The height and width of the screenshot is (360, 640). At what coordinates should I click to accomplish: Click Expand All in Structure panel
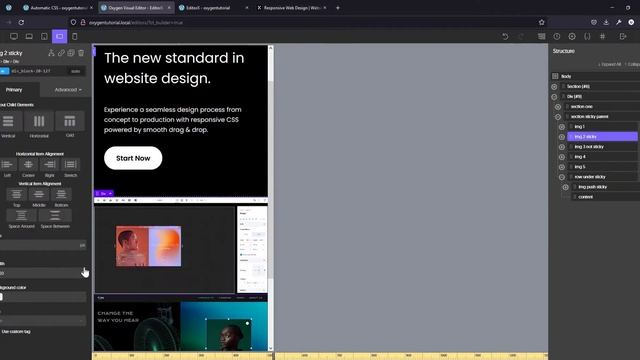pyautogui.click(x=609, y=64)
